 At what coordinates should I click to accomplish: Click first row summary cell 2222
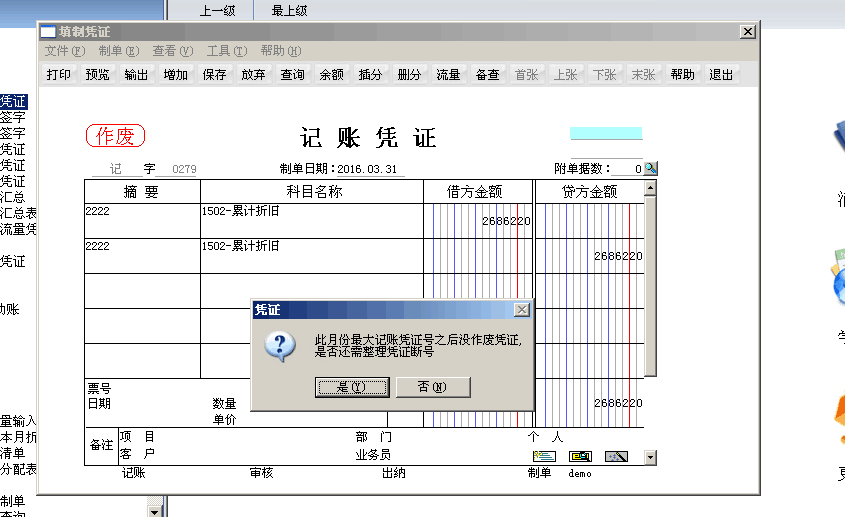[x=142, y=221]
